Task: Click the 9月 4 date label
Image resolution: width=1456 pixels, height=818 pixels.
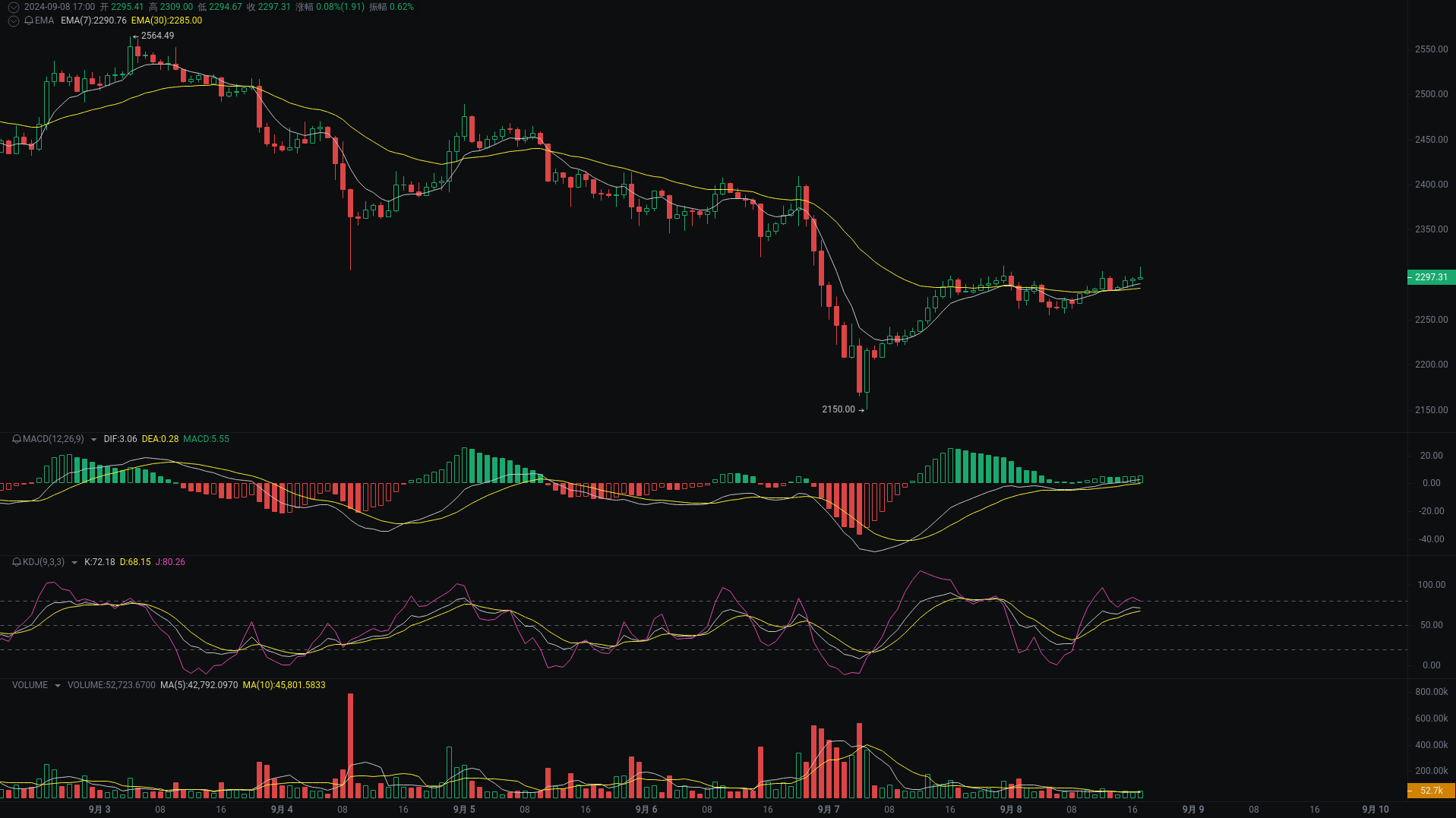Action: [x=282, y=810]
